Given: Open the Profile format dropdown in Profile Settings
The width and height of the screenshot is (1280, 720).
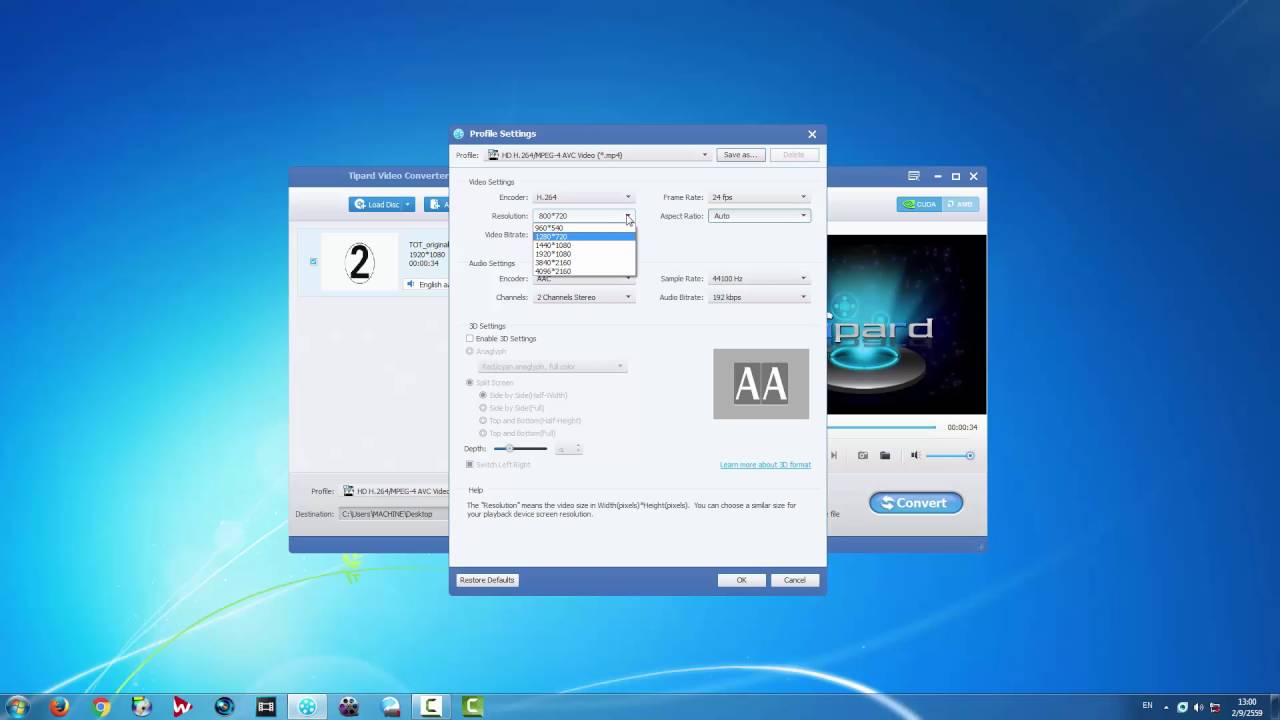Looking at the screenshot, I should [x=598, y=155].
